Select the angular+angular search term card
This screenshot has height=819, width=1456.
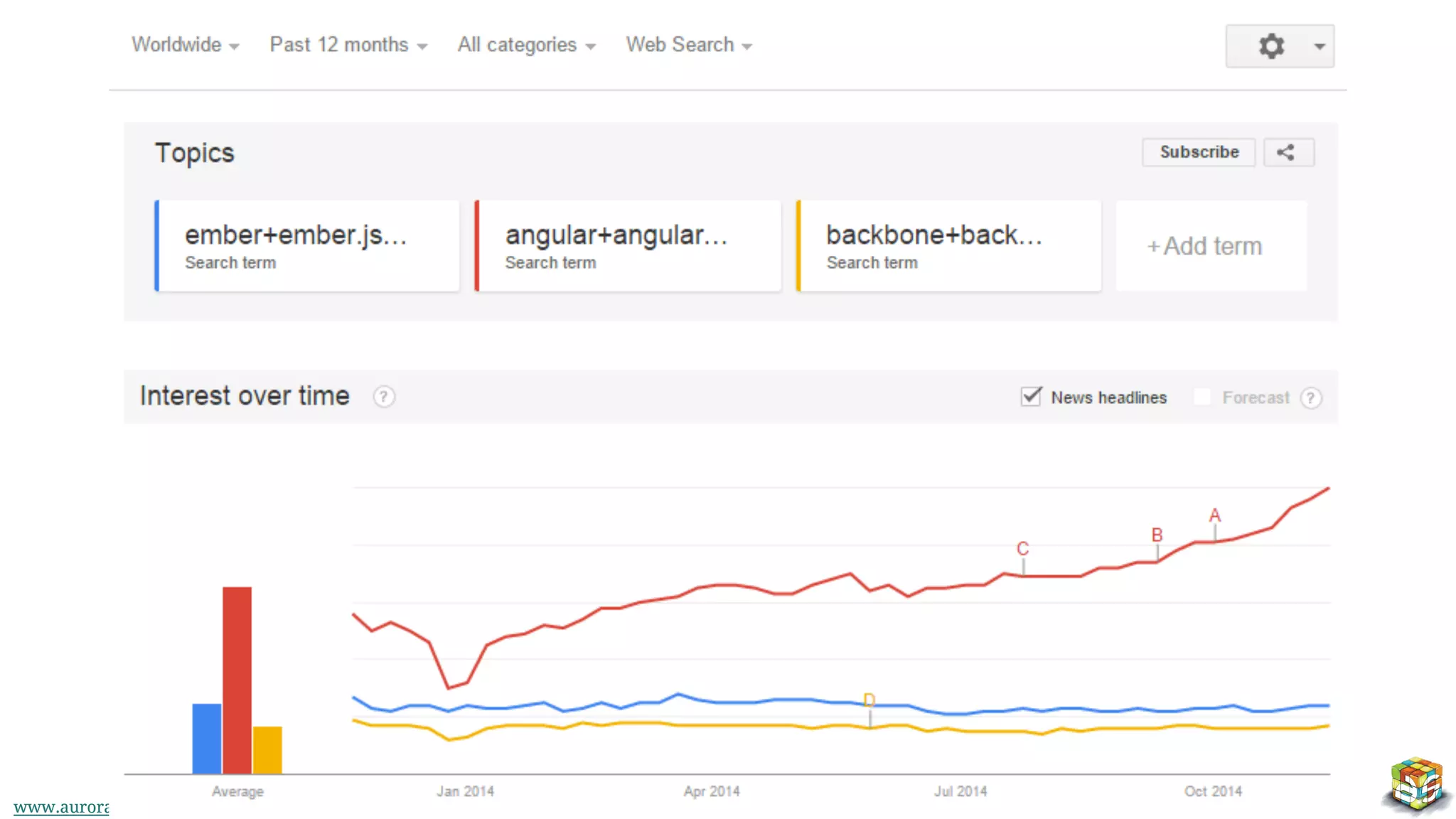coord(628,246)
